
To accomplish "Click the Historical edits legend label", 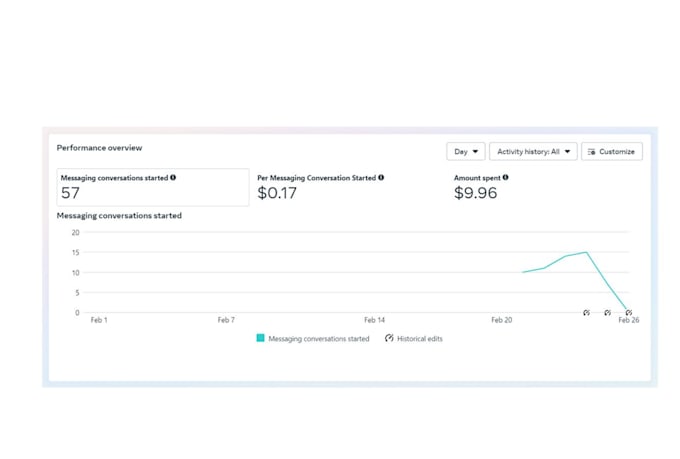I will (x=420, y=338).
